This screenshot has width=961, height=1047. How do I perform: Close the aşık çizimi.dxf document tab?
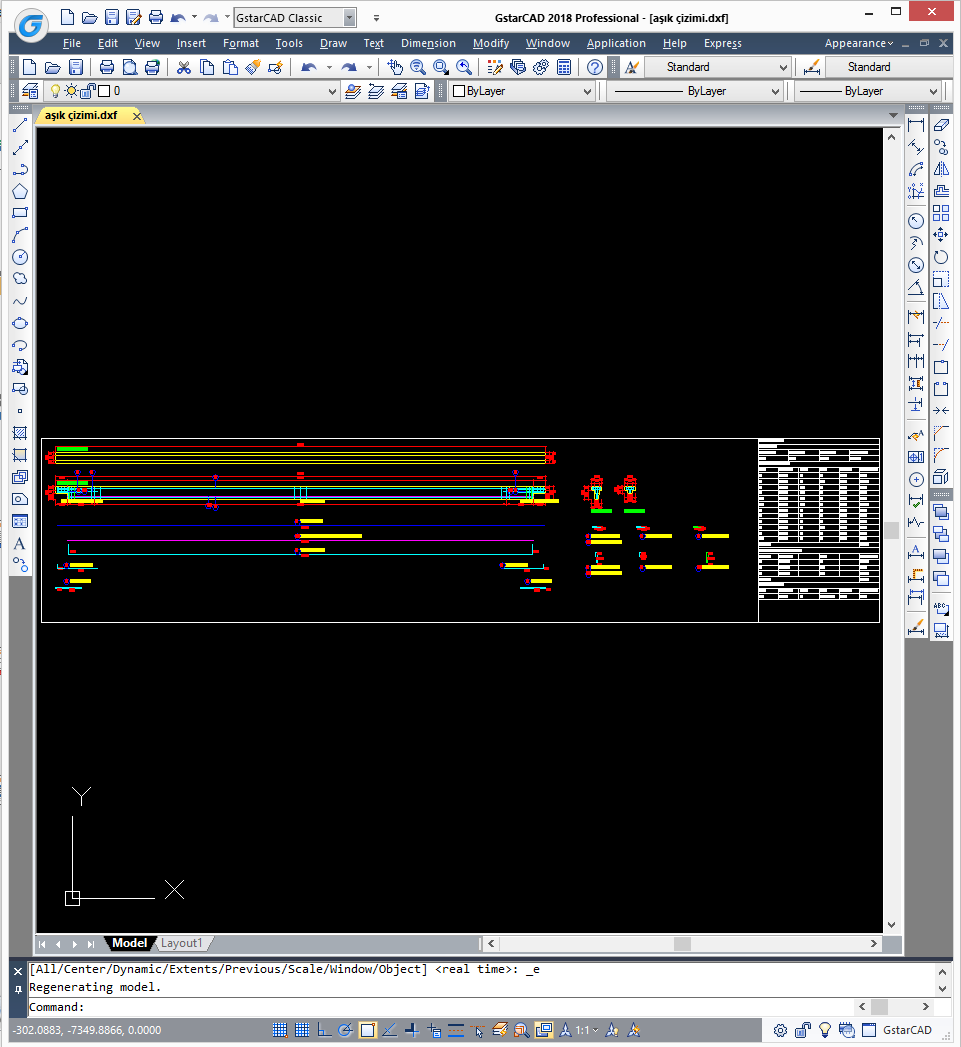(x=137, y=116)
